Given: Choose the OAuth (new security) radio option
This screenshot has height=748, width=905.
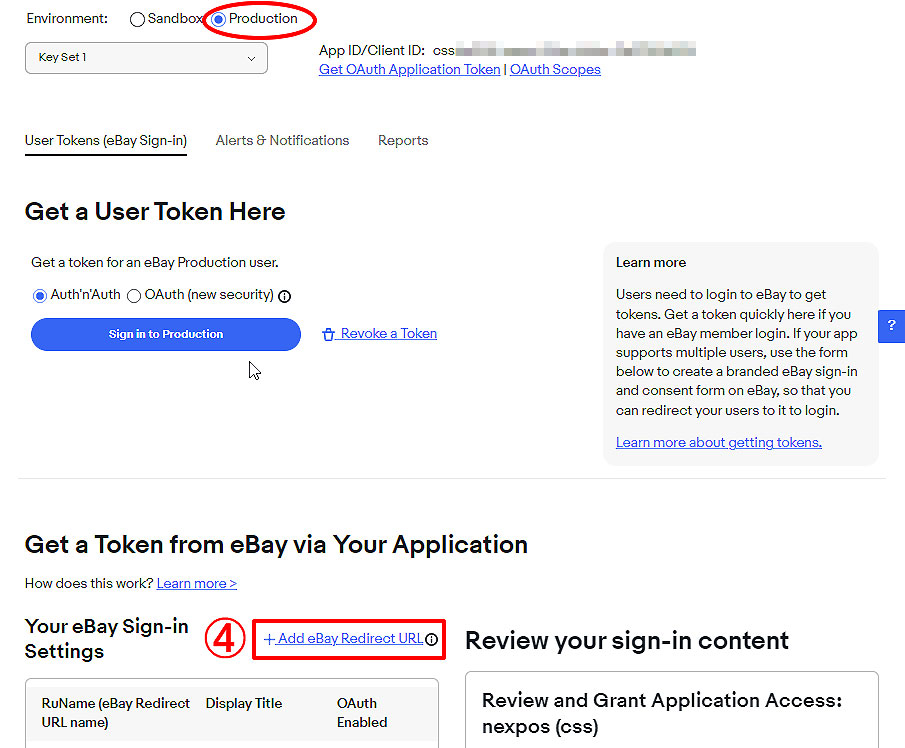Looking at the screenshot, I should 134,295.
